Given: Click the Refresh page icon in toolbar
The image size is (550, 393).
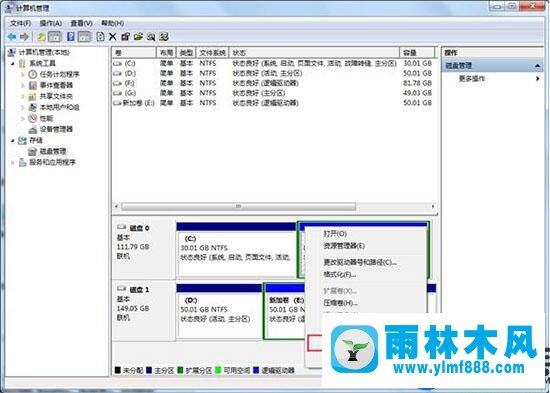Looking at the screenshot, I should coord(101,36).
